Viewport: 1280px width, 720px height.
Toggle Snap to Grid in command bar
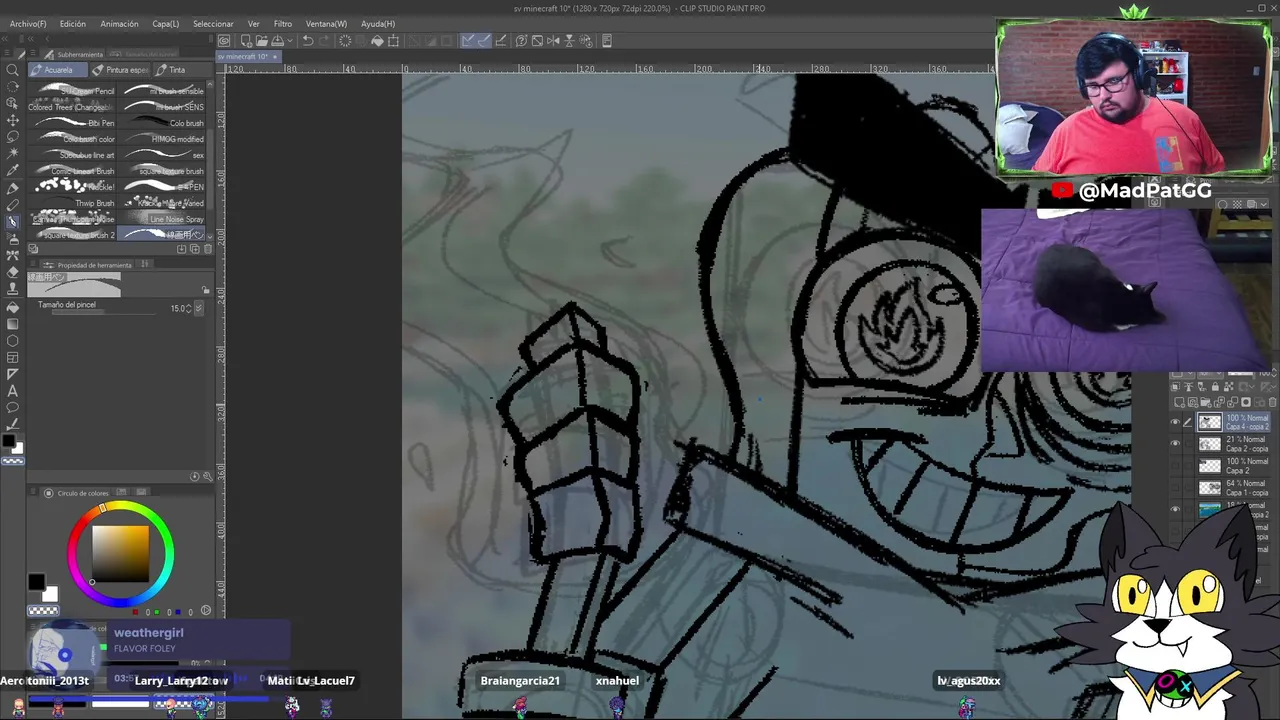pos(500,41)
